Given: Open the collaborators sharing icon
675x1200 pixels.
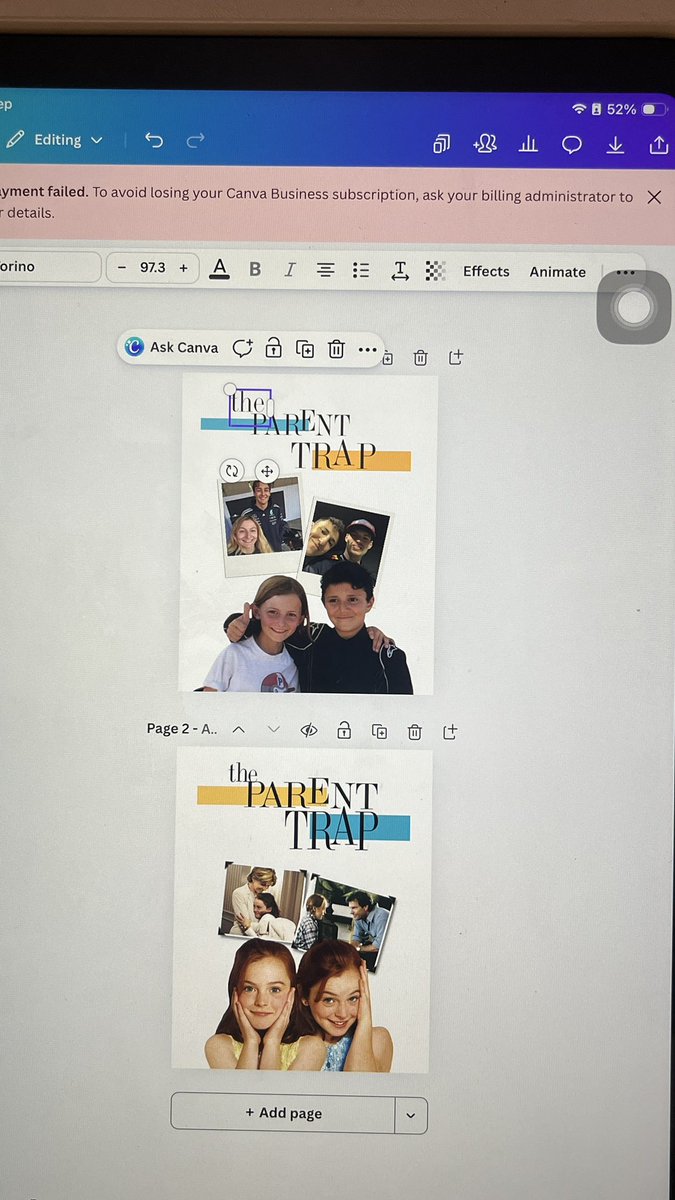Looking at the screenshot, I should point(485,144).
